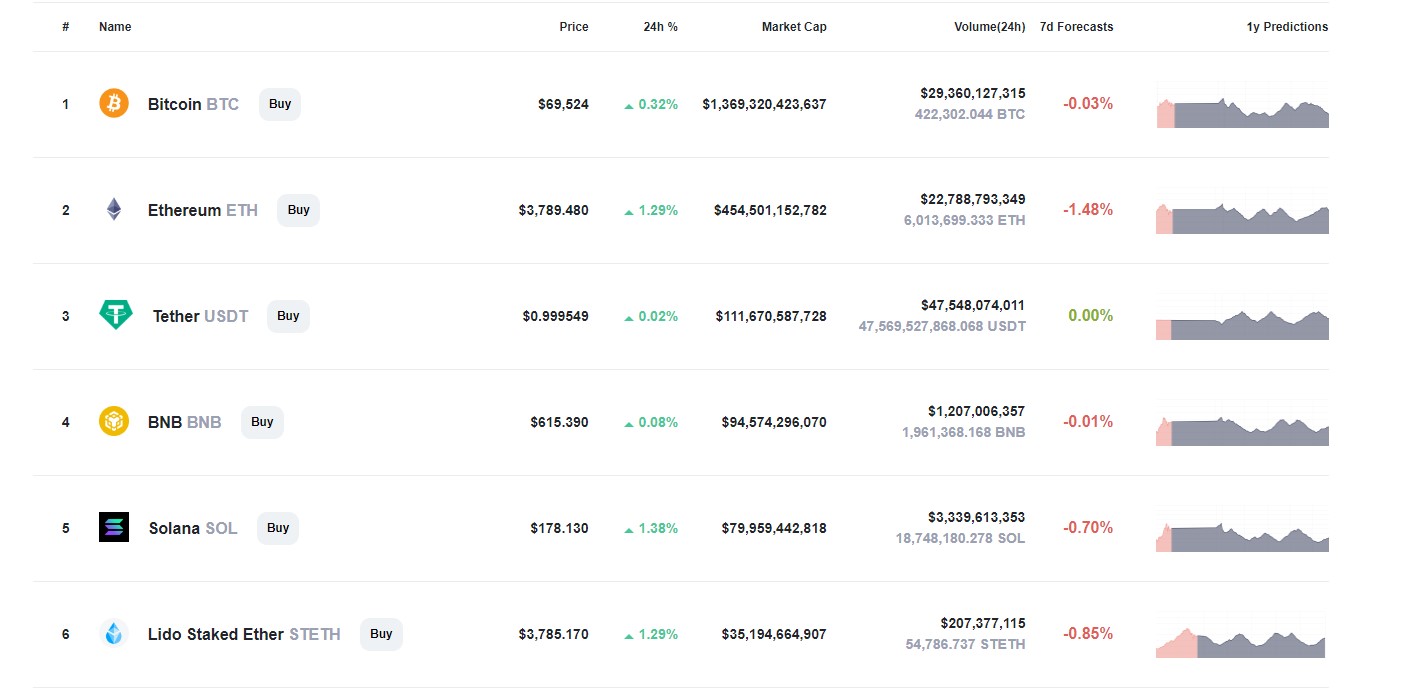Click the Buy button for Solana

(x=277, y=528)
